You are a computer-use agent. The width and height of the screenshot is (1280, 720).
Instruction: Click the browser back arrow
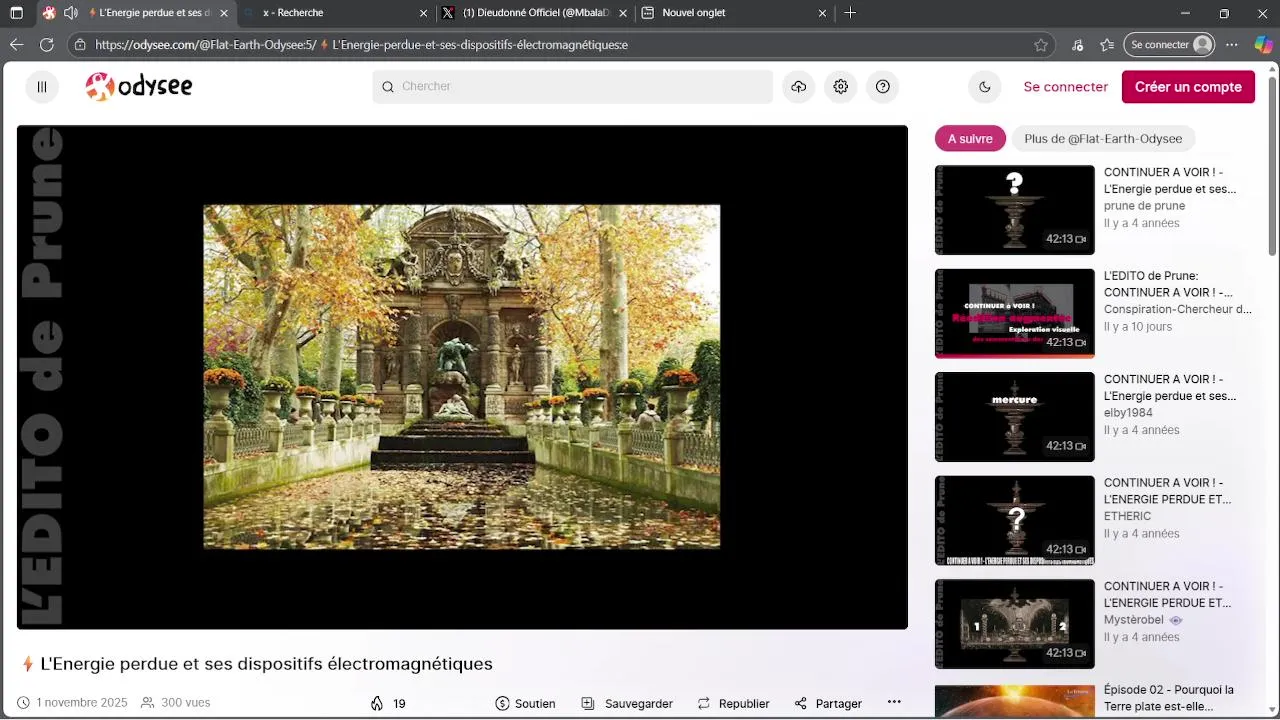point(16,45)
